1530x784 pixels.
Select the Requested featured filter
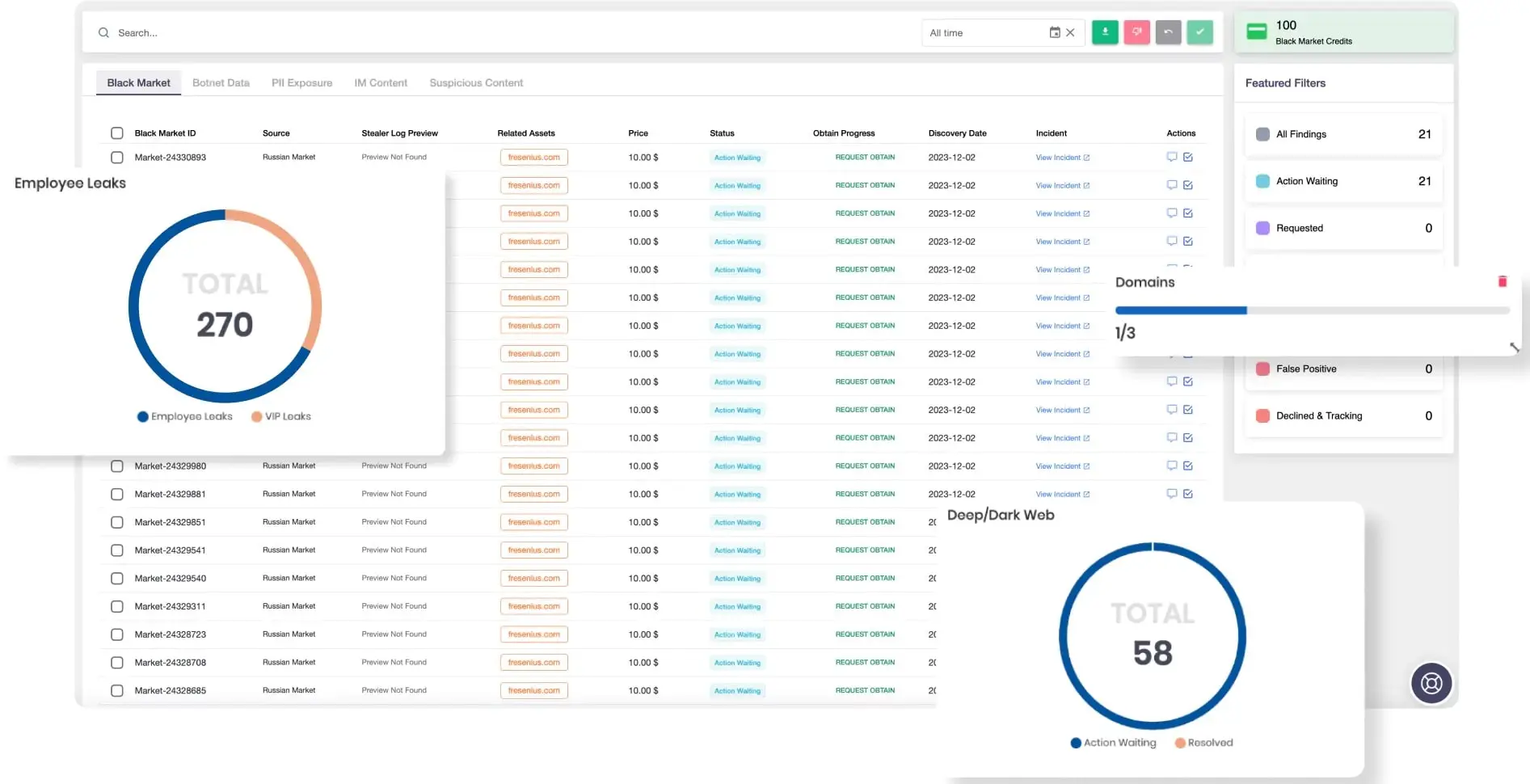pos(1343,228)
